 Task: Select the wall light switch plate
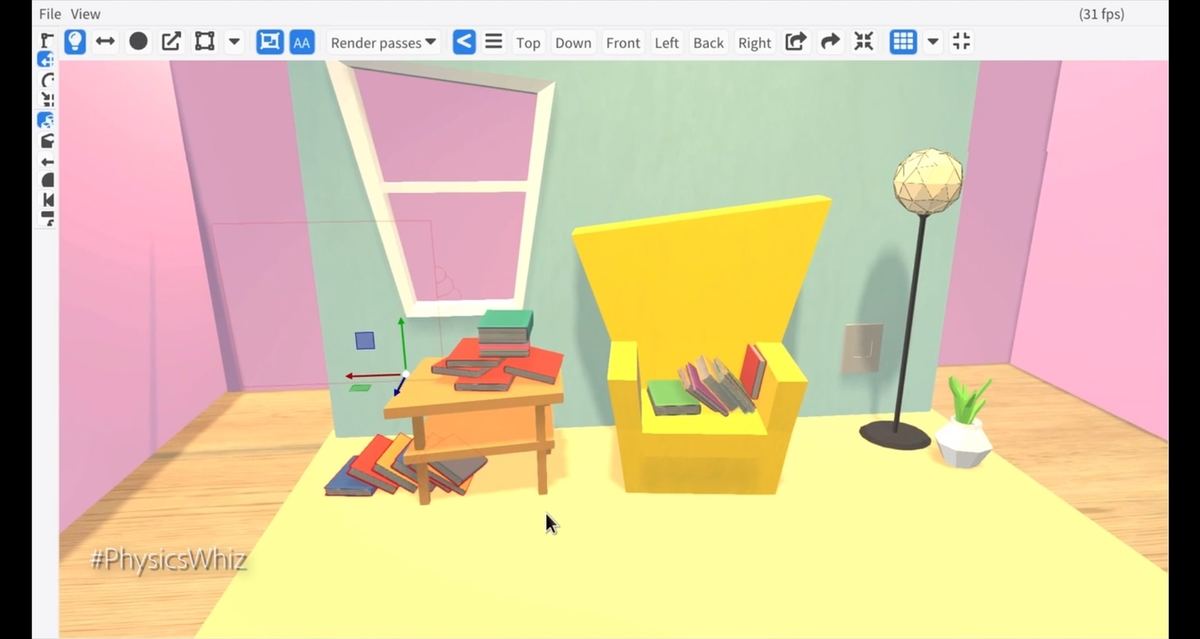point(862,347)
